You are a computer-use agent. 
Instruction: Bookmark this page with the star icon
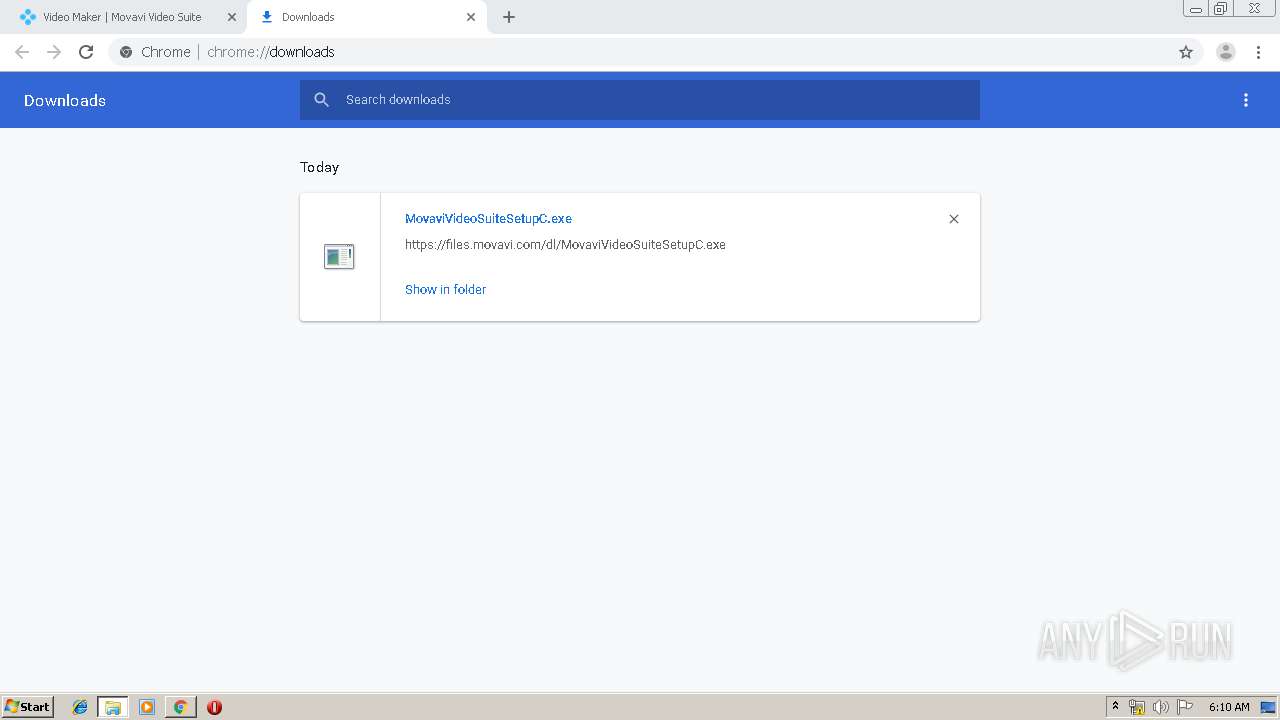pos(1186,52)
